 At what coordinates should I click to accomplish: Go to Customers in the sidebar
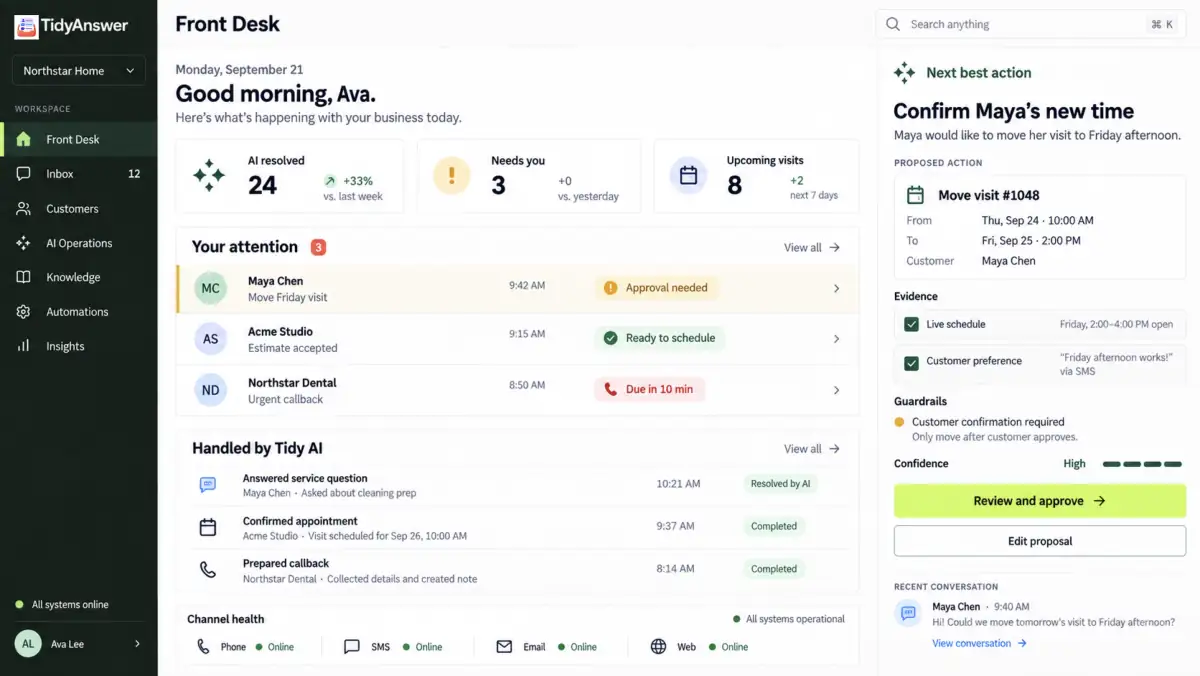click(x=79, y=209)
